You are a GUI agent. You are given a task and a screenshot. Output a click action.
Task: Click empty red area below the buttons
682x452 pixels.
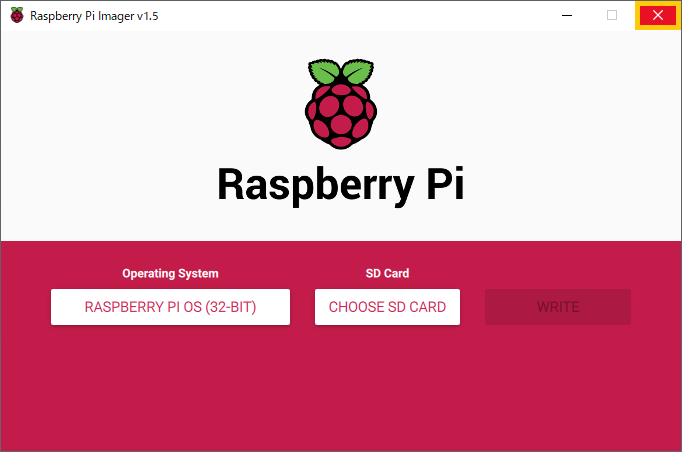coord(340,390)
